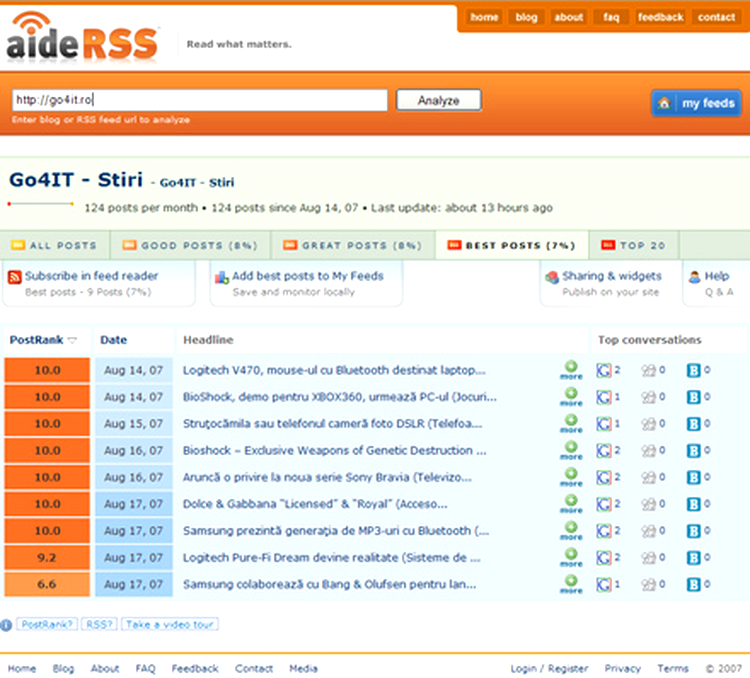
Task: Select the Best Posts (7%) tab
Action: tap(511, 245)
